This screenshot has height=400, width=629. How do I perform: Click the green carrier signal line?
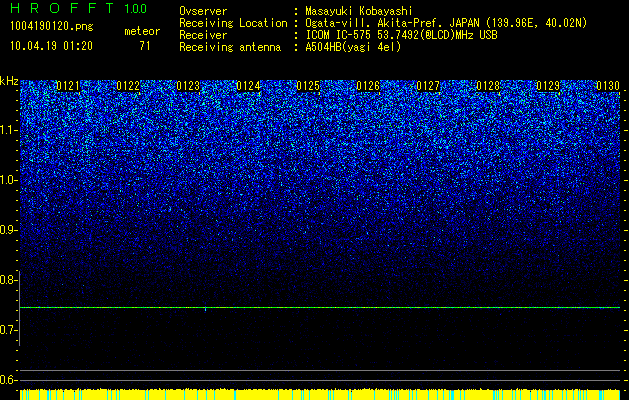point(320,307)
